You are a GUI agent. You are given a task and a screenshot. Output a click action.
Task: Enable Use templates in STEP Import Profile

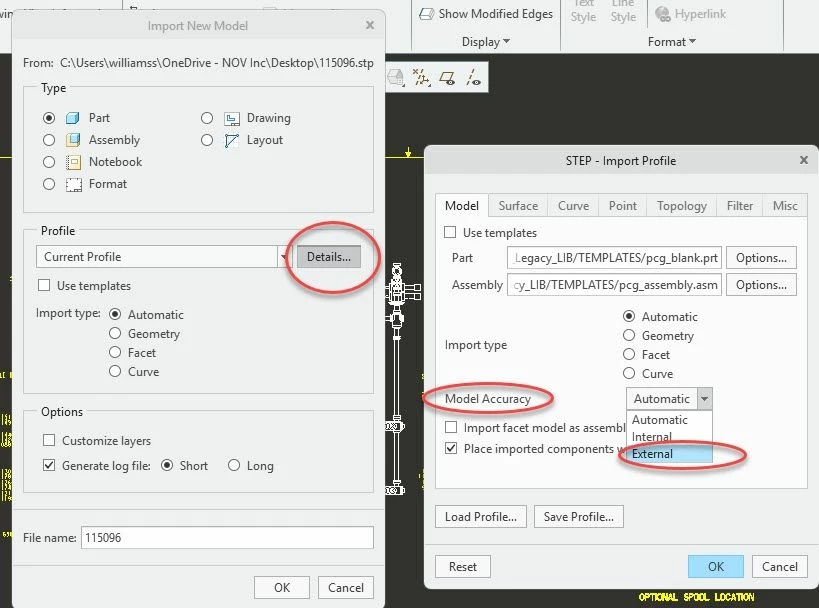point(450,232)
